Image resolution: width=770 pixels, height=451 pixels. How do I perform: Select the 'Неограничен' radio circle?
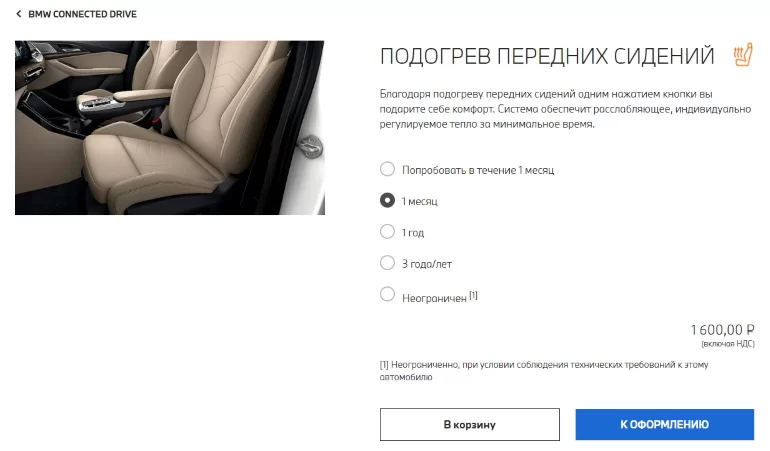(x=387, y=294)
